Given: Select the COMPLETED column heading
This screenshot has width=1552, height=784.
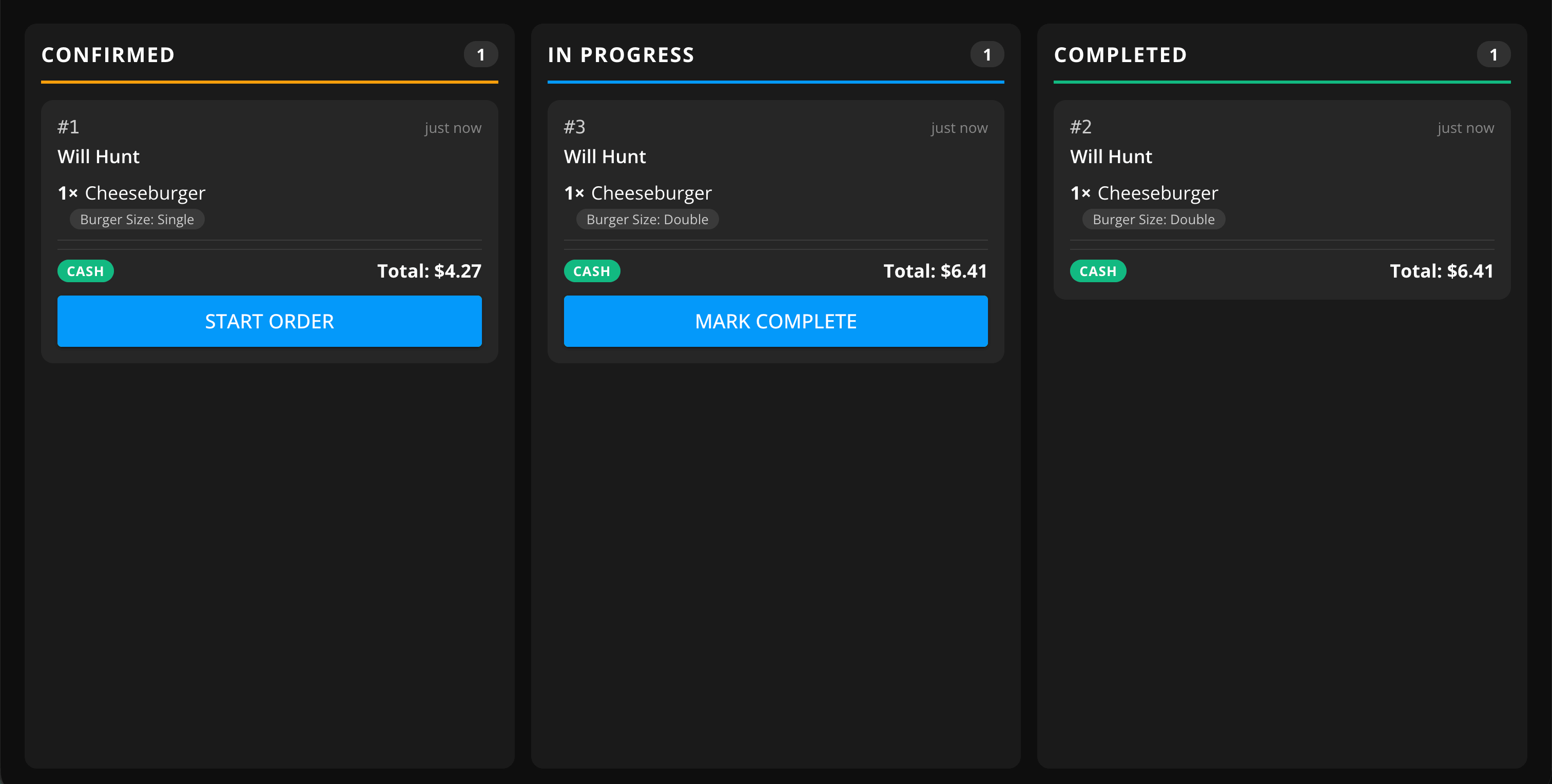Looking at the screenshot, I should click(1120, 55).
